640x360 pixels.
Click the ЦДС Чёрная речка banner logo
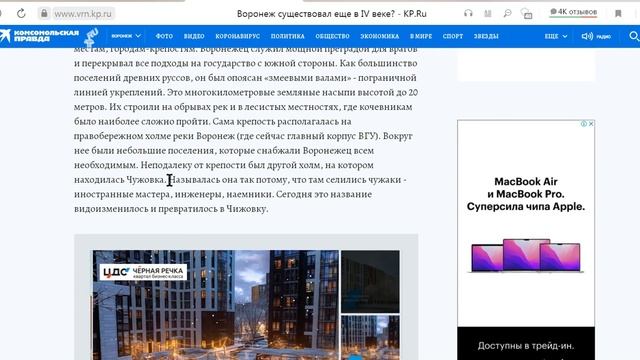143,272
